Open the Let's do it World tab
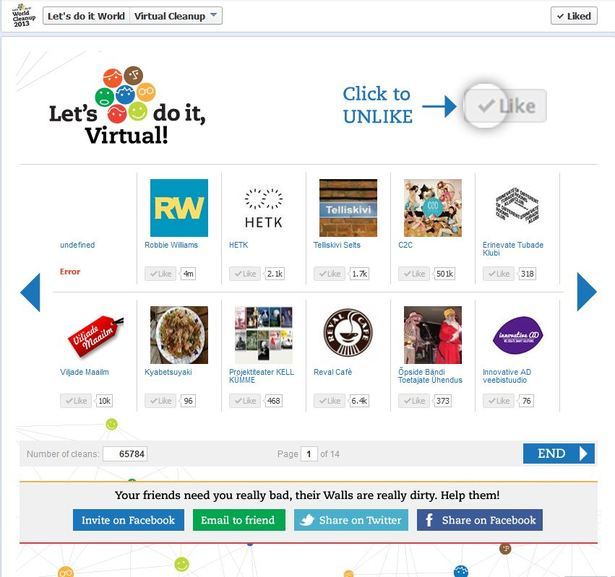This screenshot has height=577, width=615. pos(86,16)
